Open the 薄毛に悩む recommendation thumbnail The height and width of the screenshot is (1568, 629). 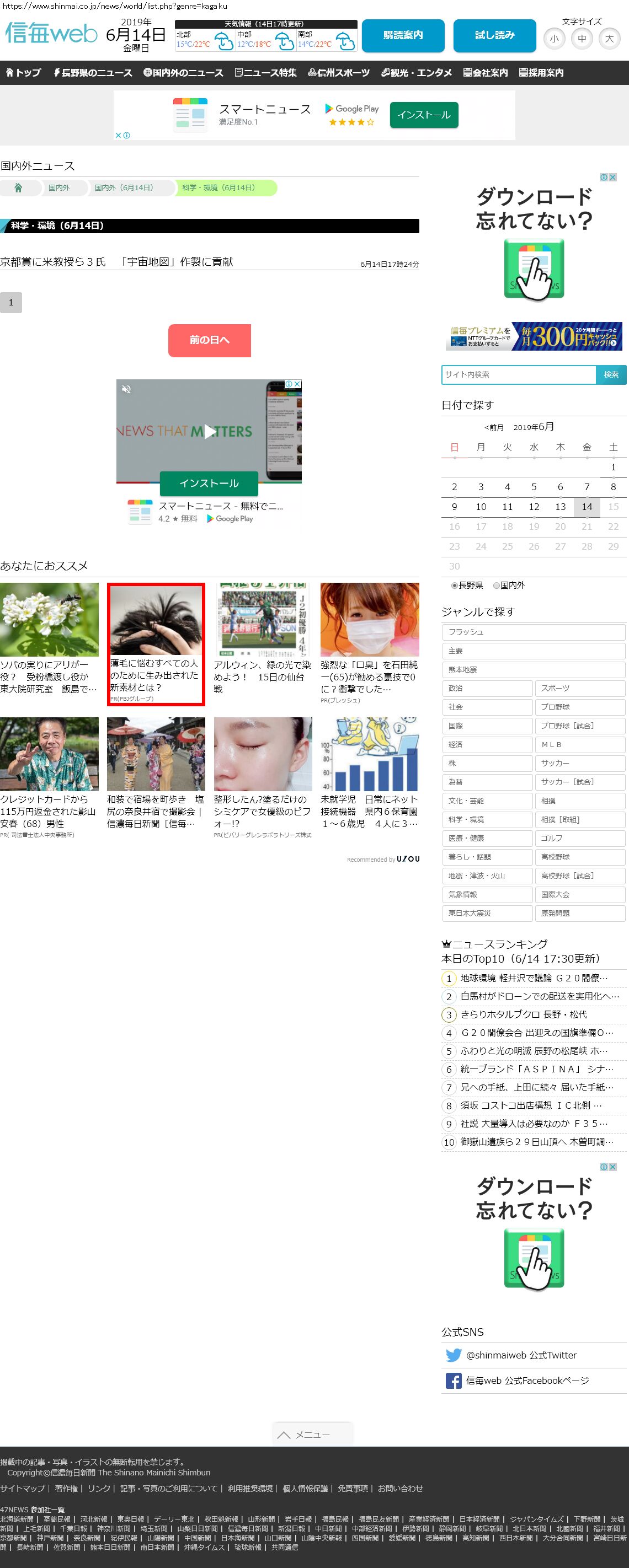[156, 620]
